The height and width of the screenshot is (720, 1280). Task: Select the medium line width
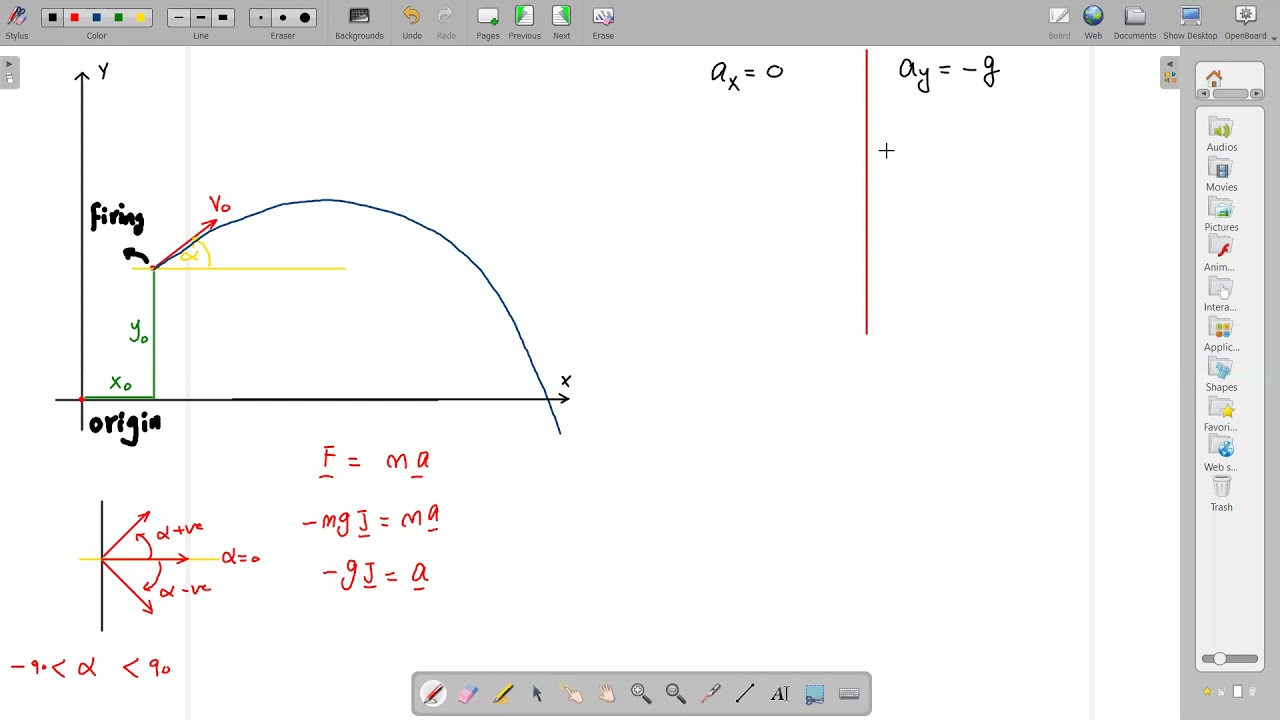(201, 17)
